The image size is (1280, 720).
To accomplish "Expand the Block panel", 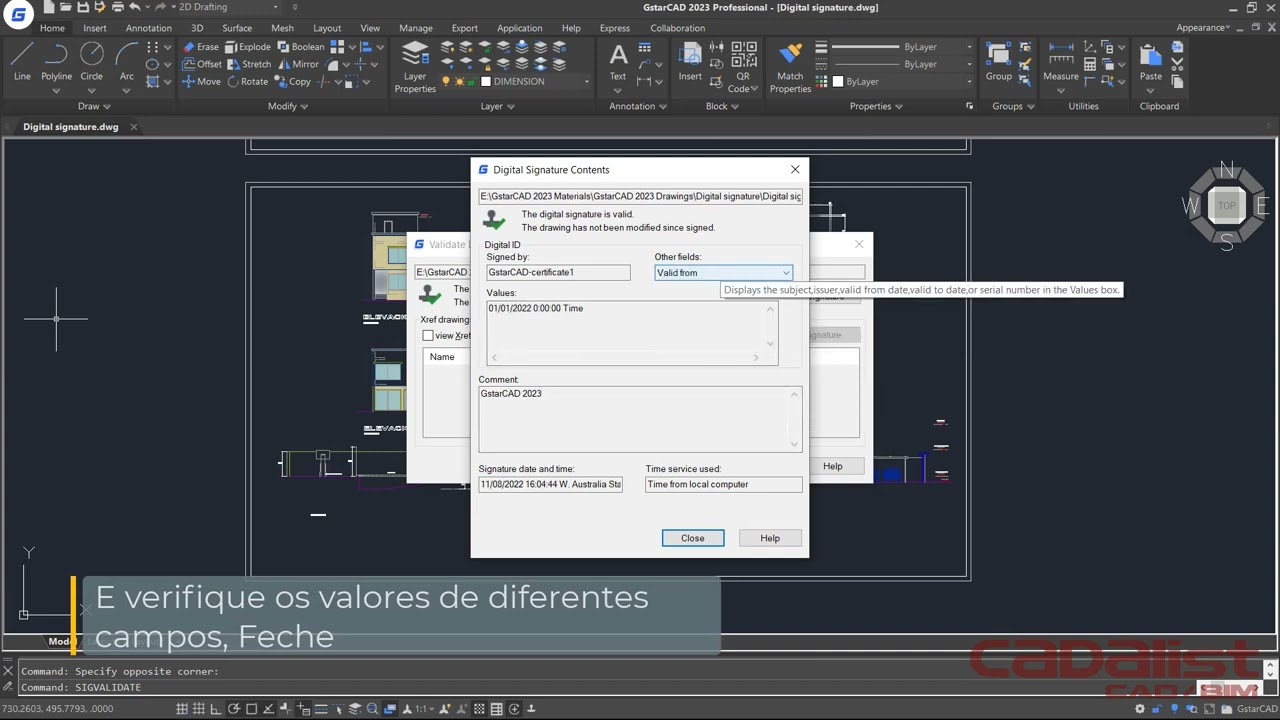I will (x=722, y=106).
